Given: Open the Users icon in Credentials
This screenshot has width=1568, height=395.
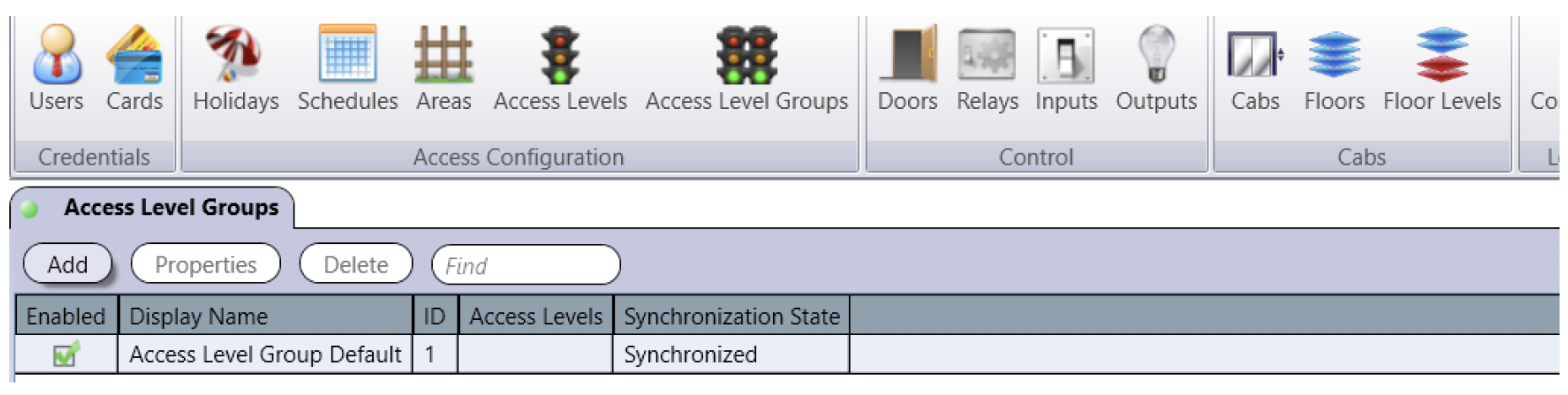Looking at the screenshot, I should pyautogui.click(x=57, y=56).
